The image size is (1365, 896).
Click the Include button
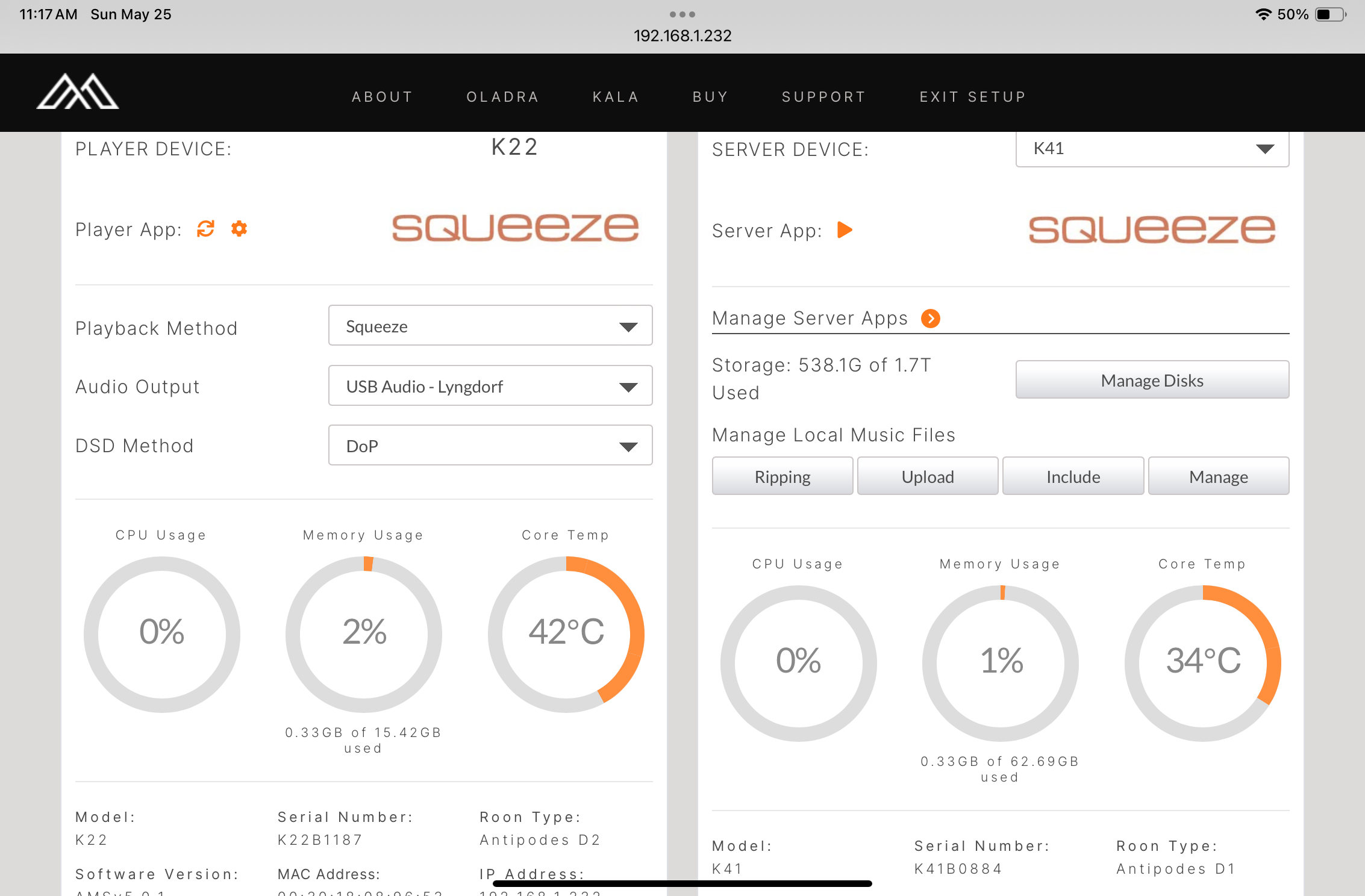coord(1073,476)
